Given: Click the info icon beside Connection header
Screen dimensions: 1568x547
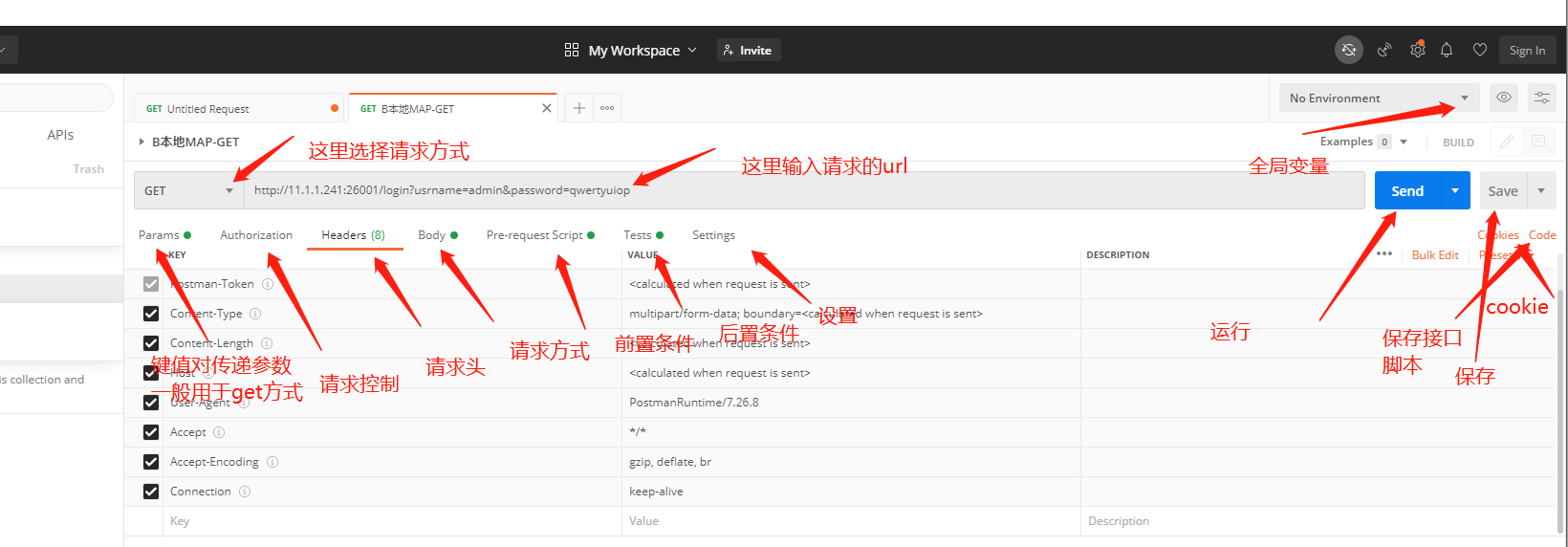Looking at the screenshot, I should (x=245, y=492).
